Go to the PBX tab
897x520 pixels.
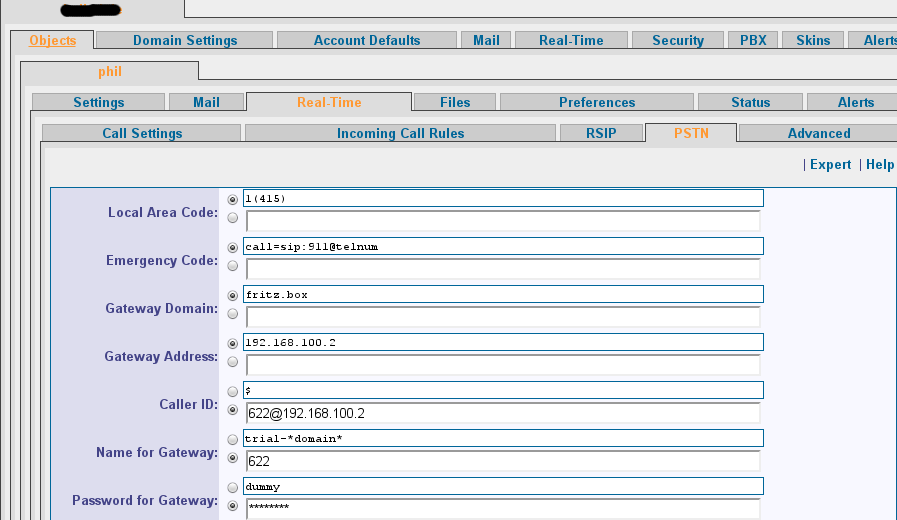tap(753, 41)
